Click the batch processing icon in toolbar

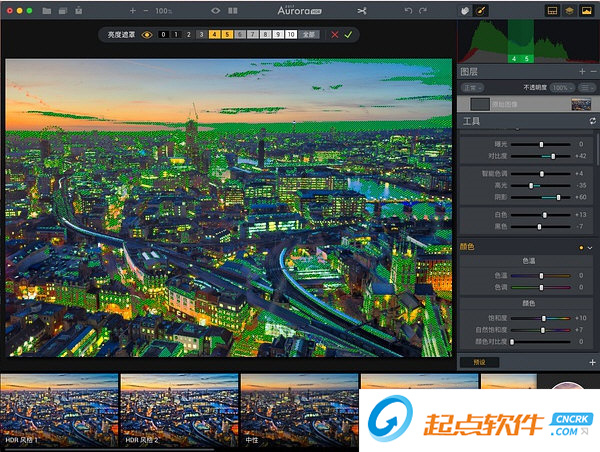click(63, 11)
